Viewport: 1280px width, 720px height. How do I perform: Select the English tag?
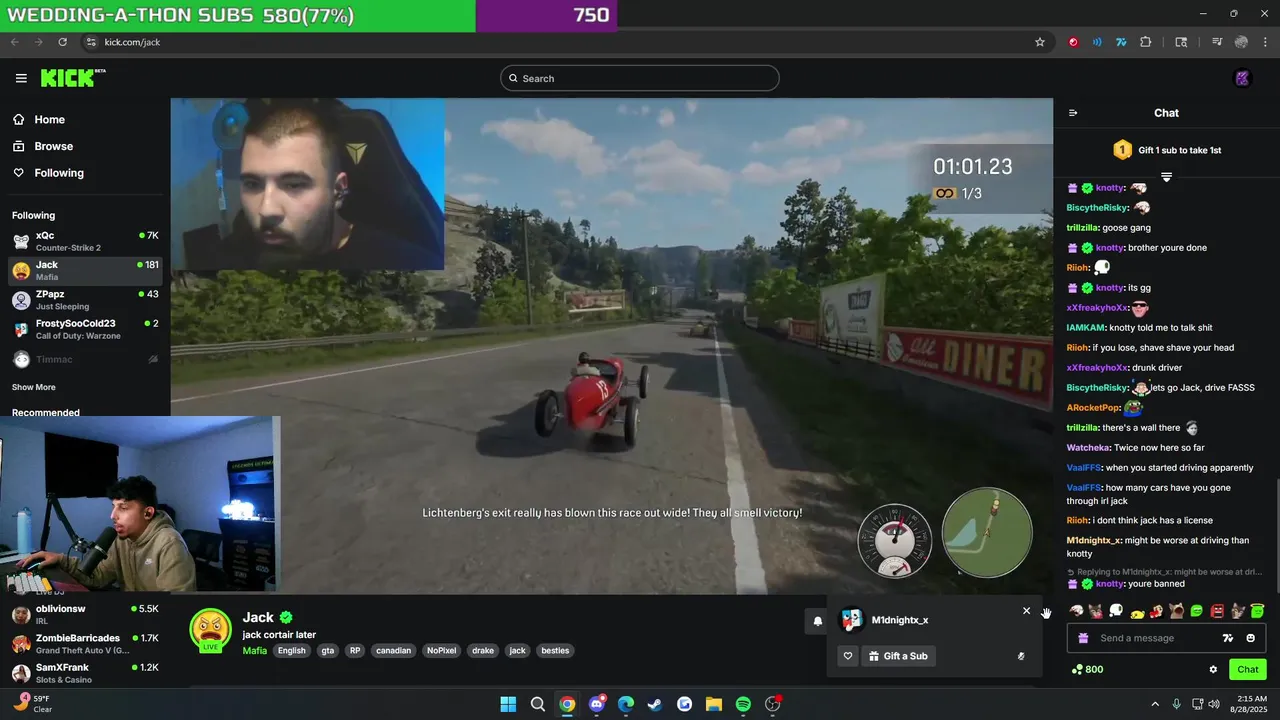(x=292, y=650)
